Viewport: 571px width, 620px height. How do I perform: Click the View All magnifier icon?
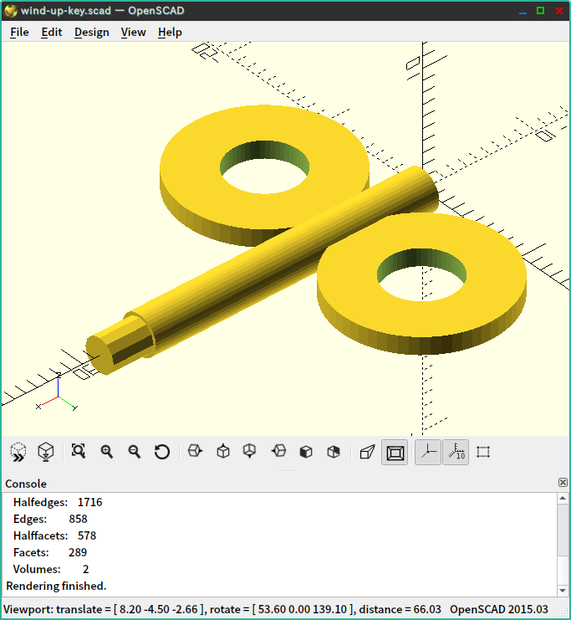(x=78, y=451)
